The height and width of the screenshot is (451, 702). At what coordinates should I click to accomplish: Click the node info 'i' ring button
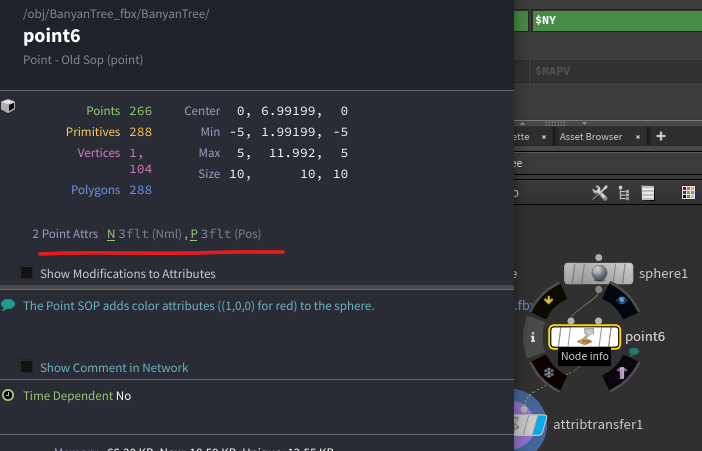point(533,337)
